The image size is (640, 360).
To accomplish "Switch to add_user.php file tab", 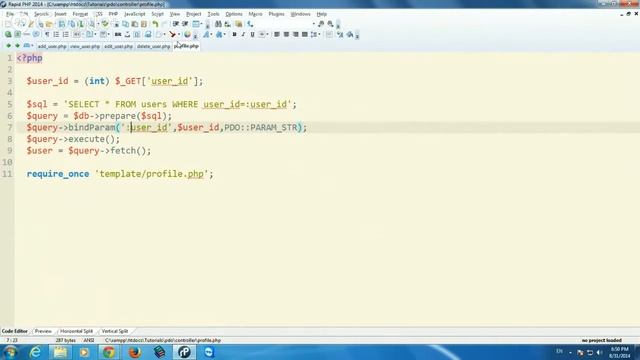I will pos(52,47).
